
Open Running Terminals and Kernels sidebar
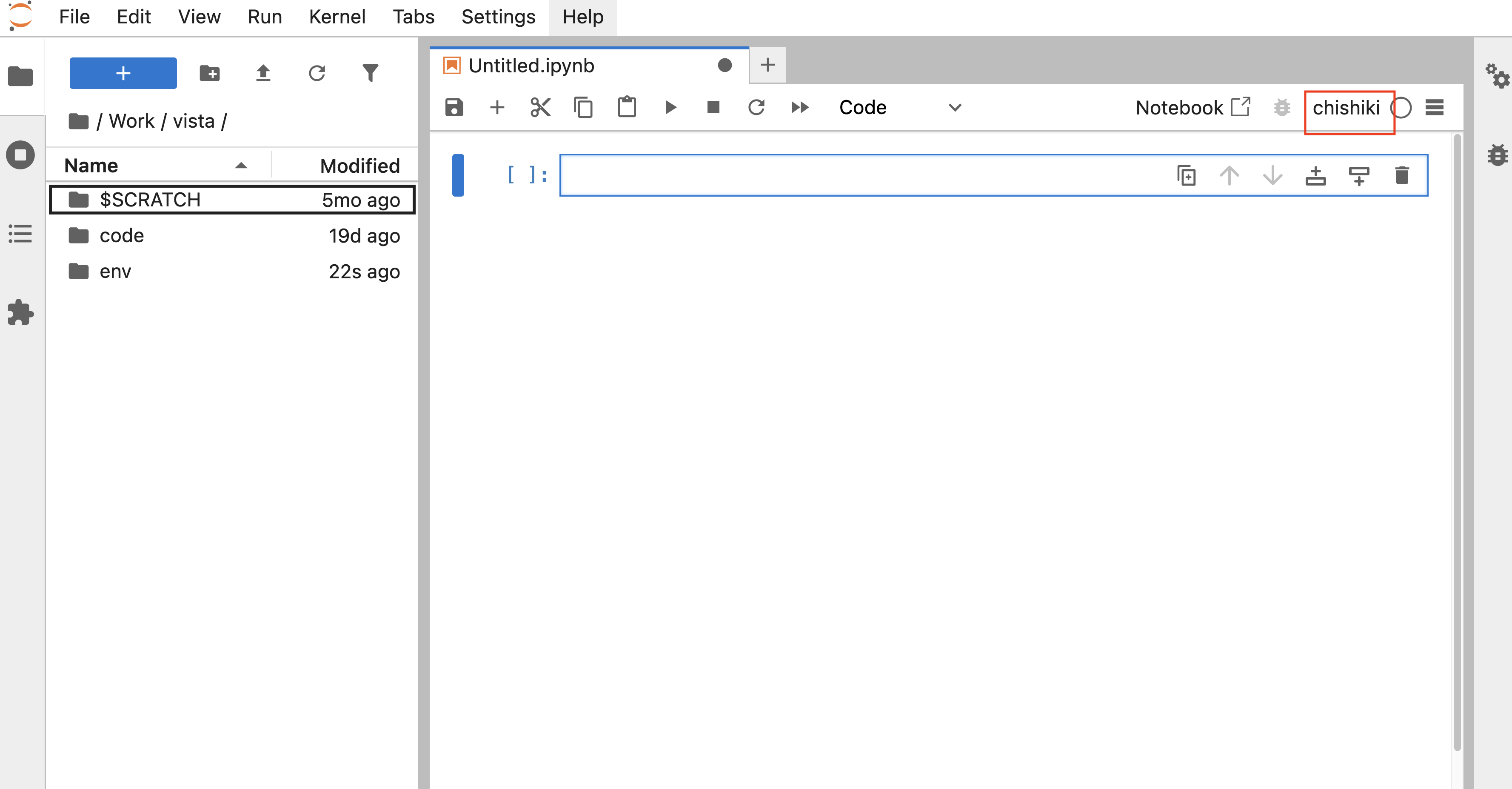20,155
